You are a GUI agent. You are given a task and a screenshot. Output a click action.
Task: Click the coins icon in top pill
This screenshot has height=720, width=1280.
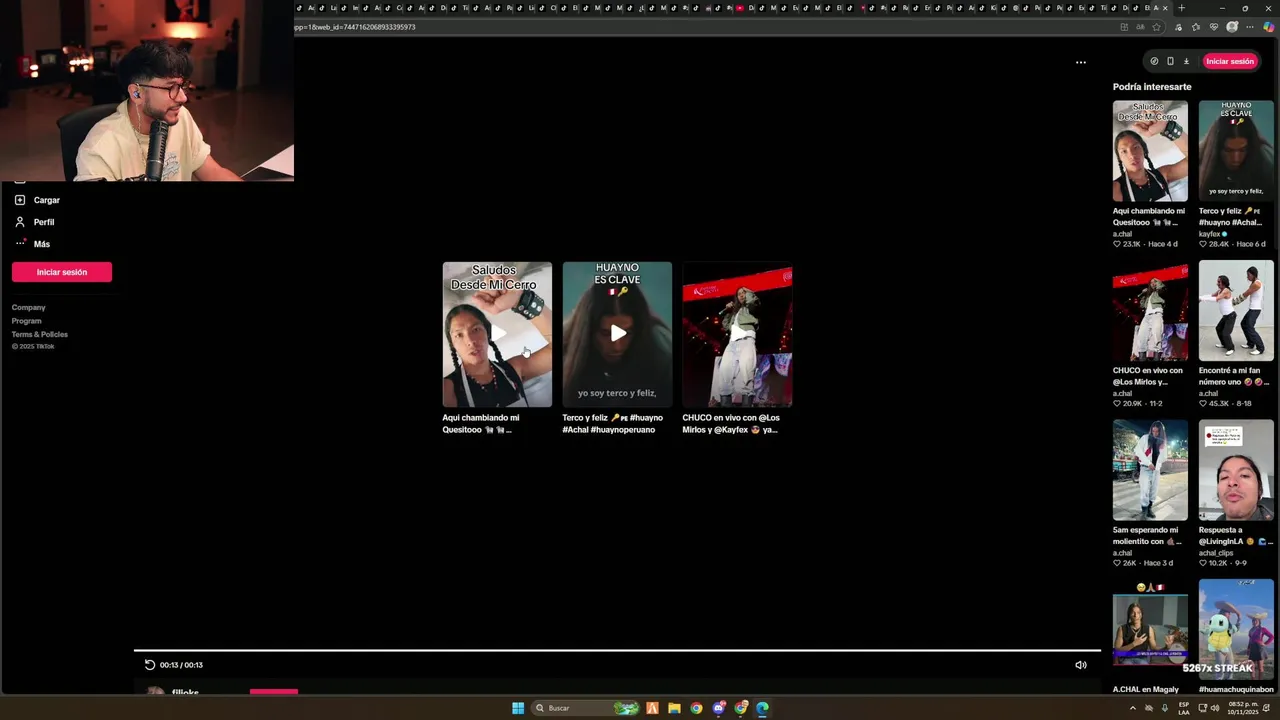pos(1154,61)
